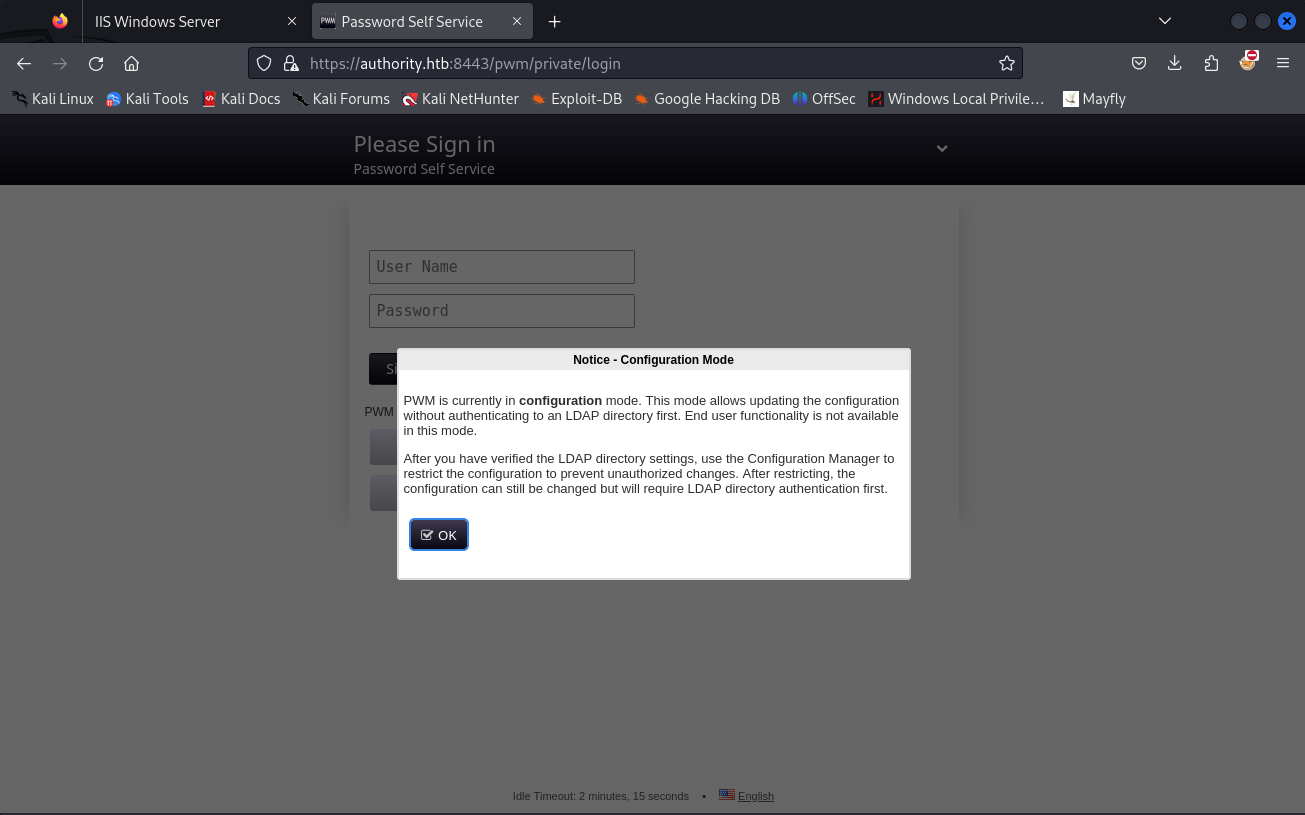Viewport: 1305px width, 815px height.
Task: Click the User Name input field
Action: tap(501, 267)
